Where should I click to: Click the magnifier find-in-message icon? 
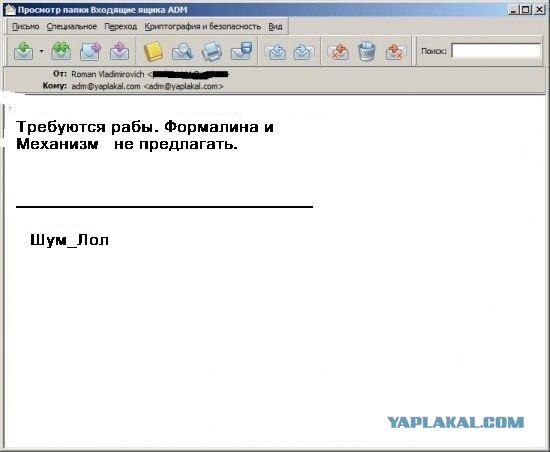pos(182,51)
